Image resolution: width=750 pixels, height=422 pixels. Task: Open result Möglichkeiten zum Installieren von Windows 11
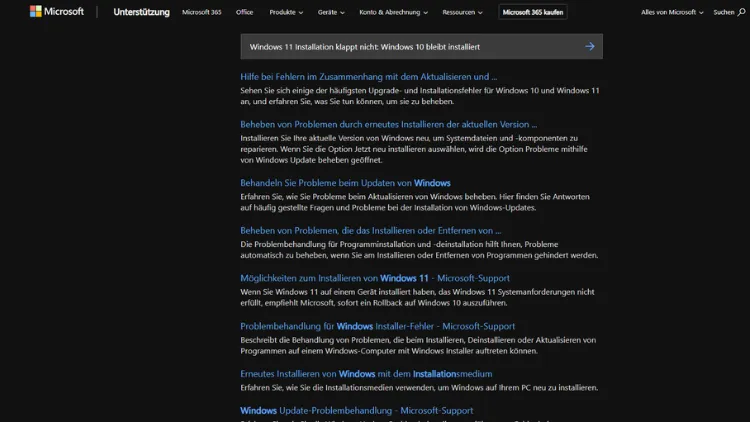coord(375,278)
